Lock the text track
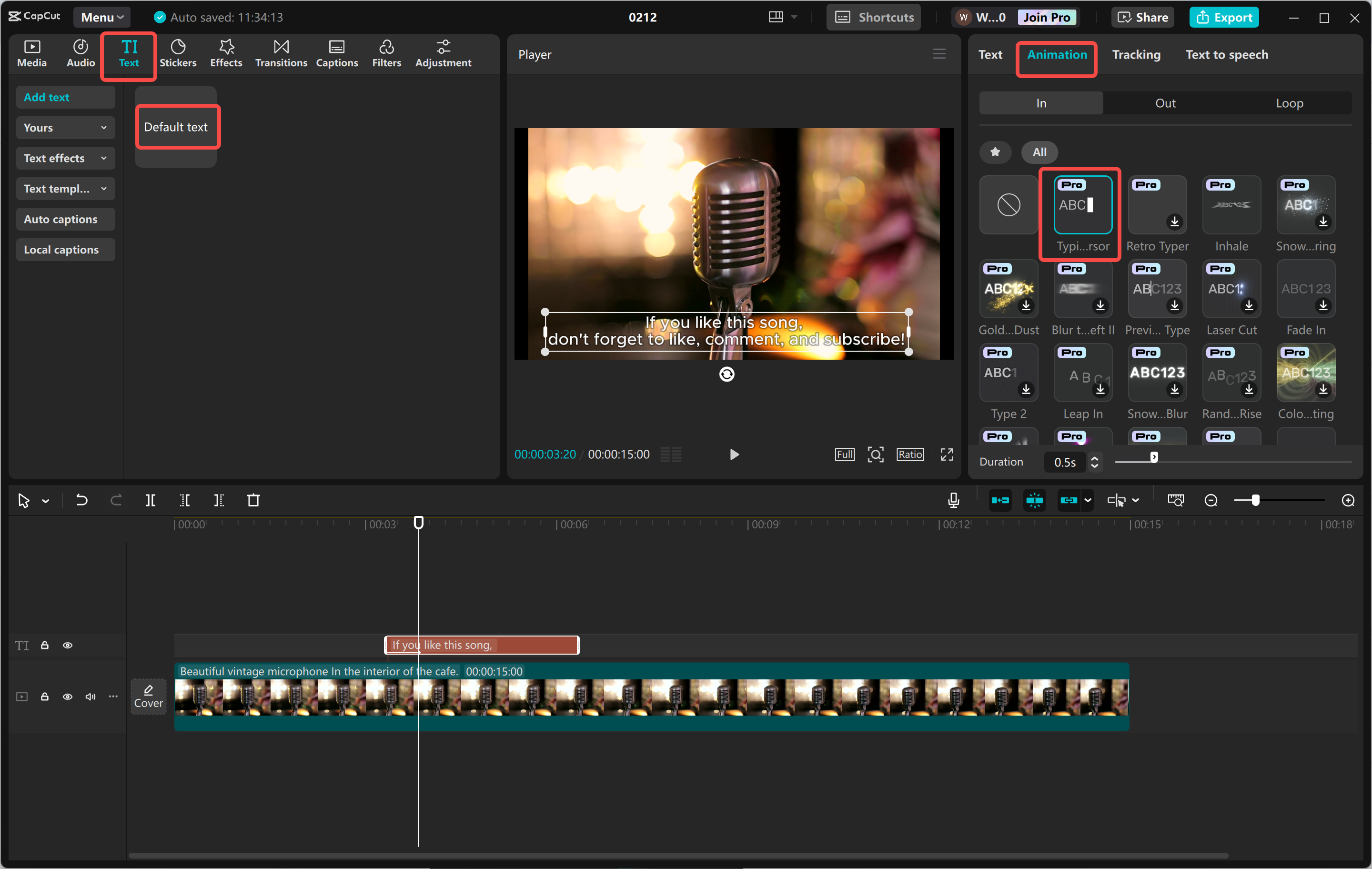This screenshot has height=869, width=1372. pos(44,645)
